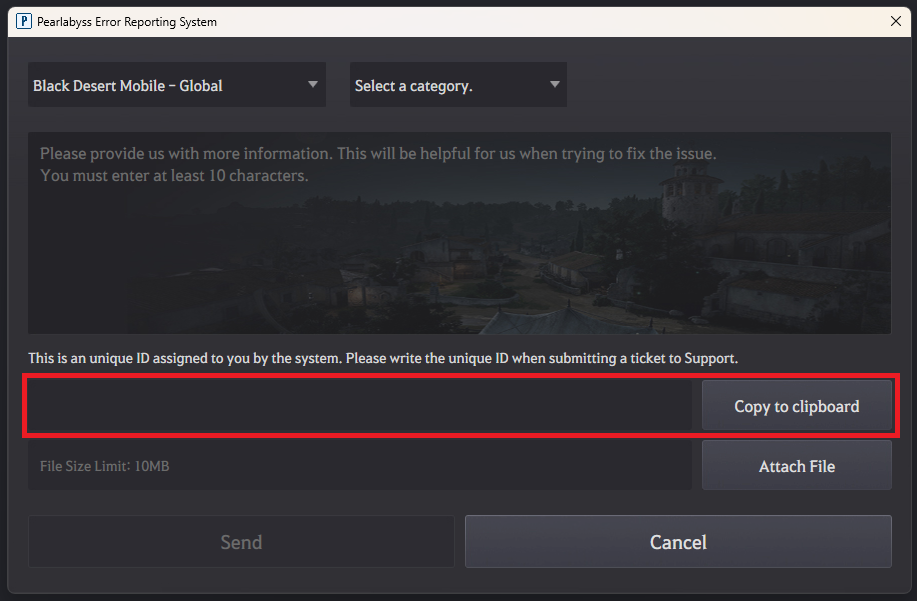Select the File Size Limit: 10MB field

click(x=360, y=466)
